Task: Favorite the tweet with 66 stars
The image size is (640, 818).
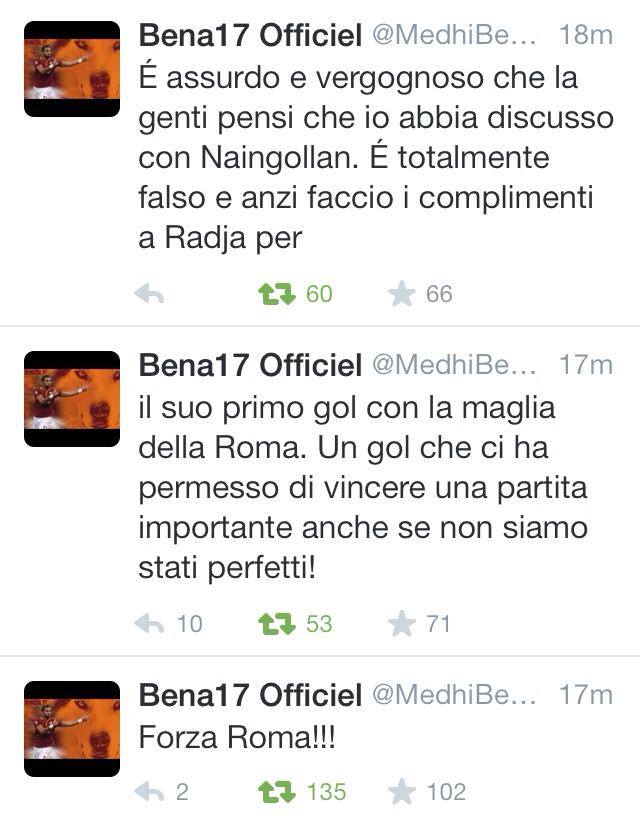Action: click(x=402, y=294)
